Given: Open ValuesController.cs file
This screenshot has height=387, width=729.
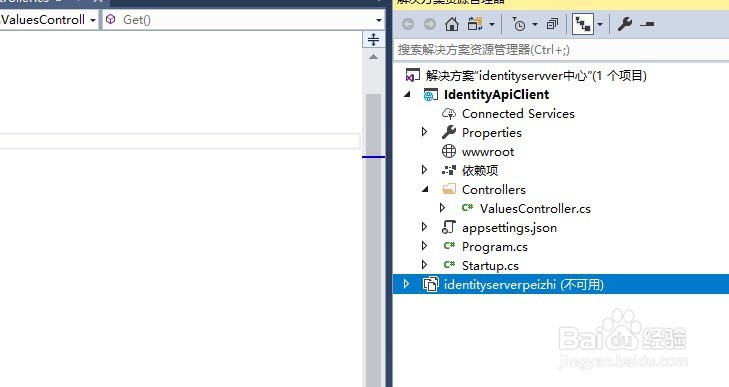Looking at the screenshot, I should pyautogui.click(x=535, y=208).
